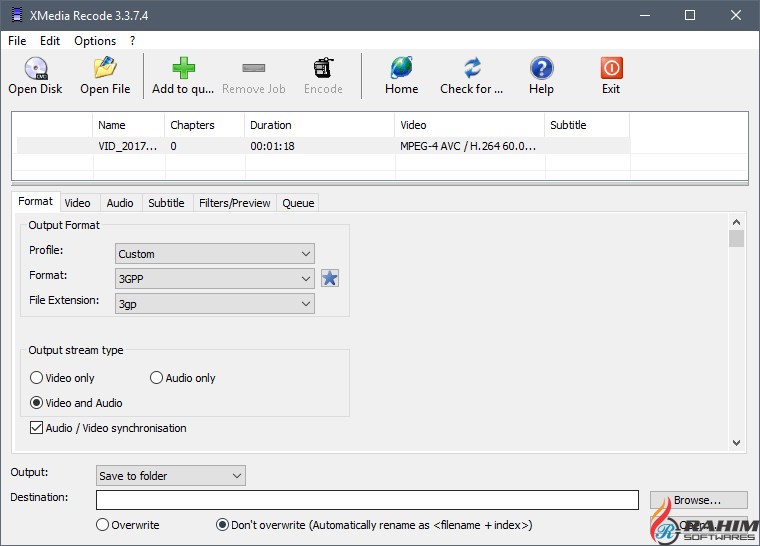Choose the Overwrite radio option
The image size is (760, 546).
coord(102,525)
